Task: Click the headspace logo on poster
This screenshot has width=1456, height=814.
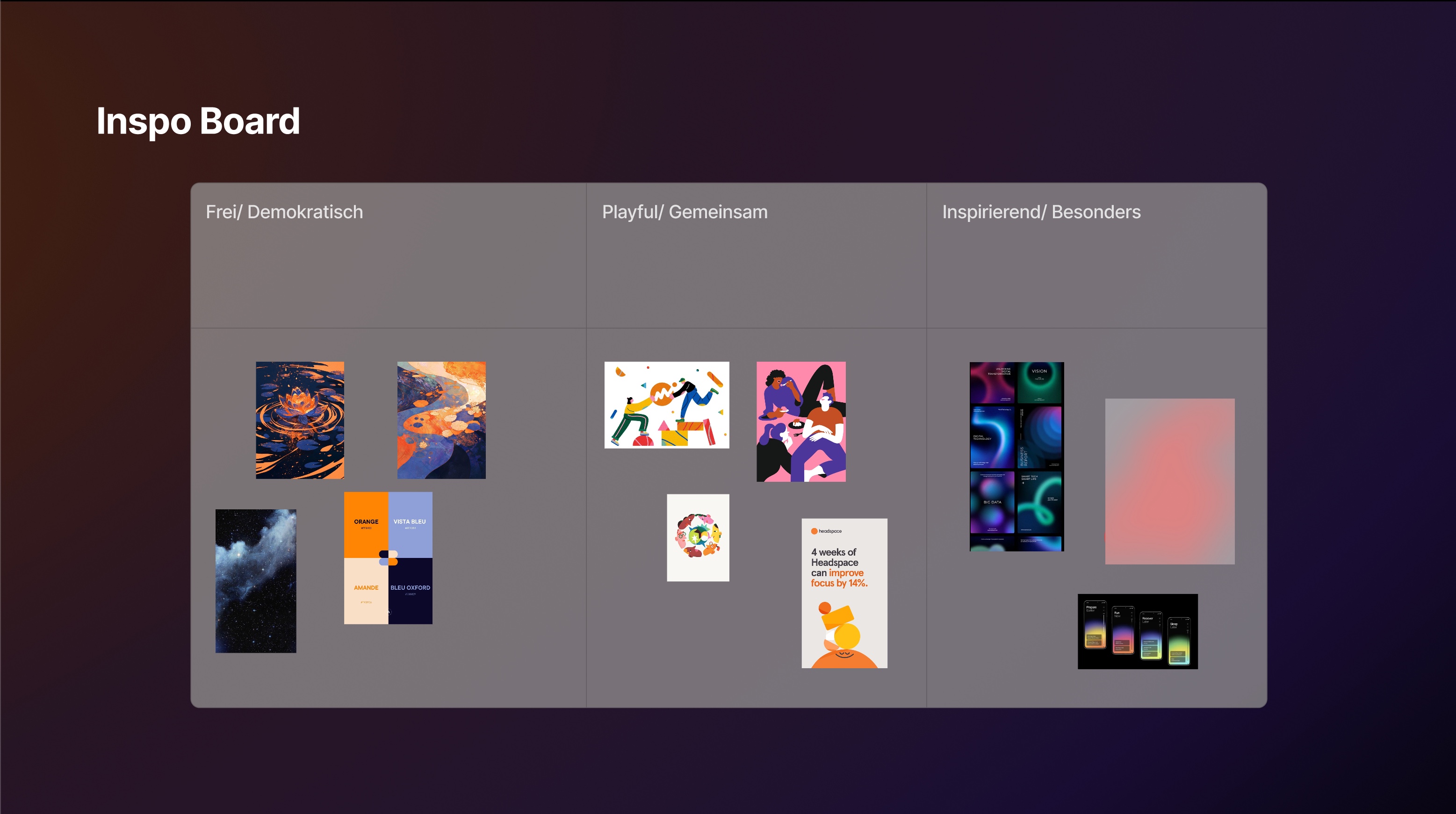Action: point(826,531)
